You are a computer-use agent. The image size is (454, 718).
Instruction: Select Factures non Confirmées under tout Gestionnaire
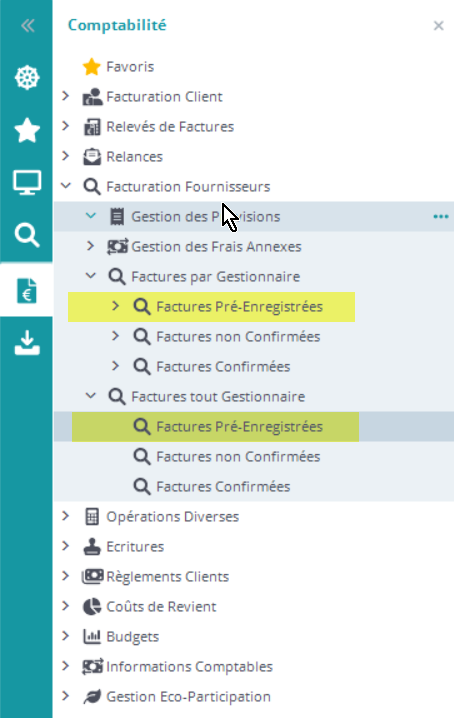click(x=238, y=457)
